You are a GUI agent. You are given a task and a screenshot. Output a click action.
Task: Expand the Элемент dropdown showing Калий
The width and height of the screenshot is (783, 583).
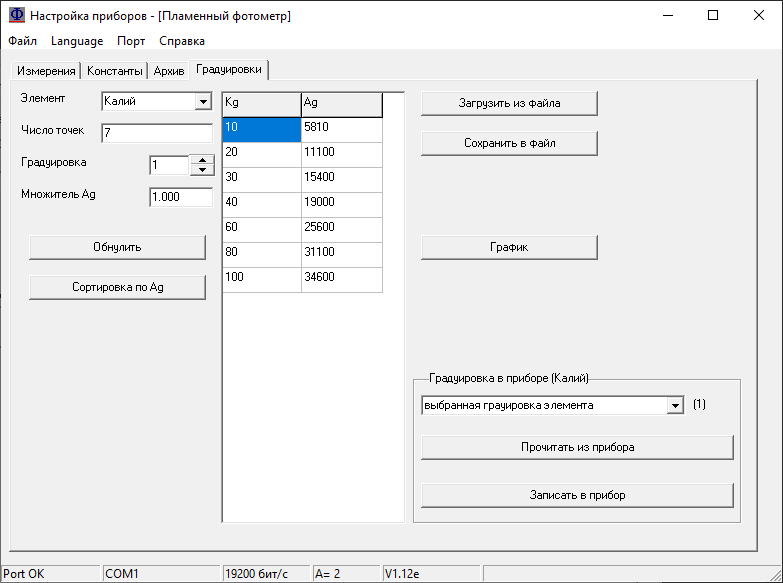coord(203,101)
